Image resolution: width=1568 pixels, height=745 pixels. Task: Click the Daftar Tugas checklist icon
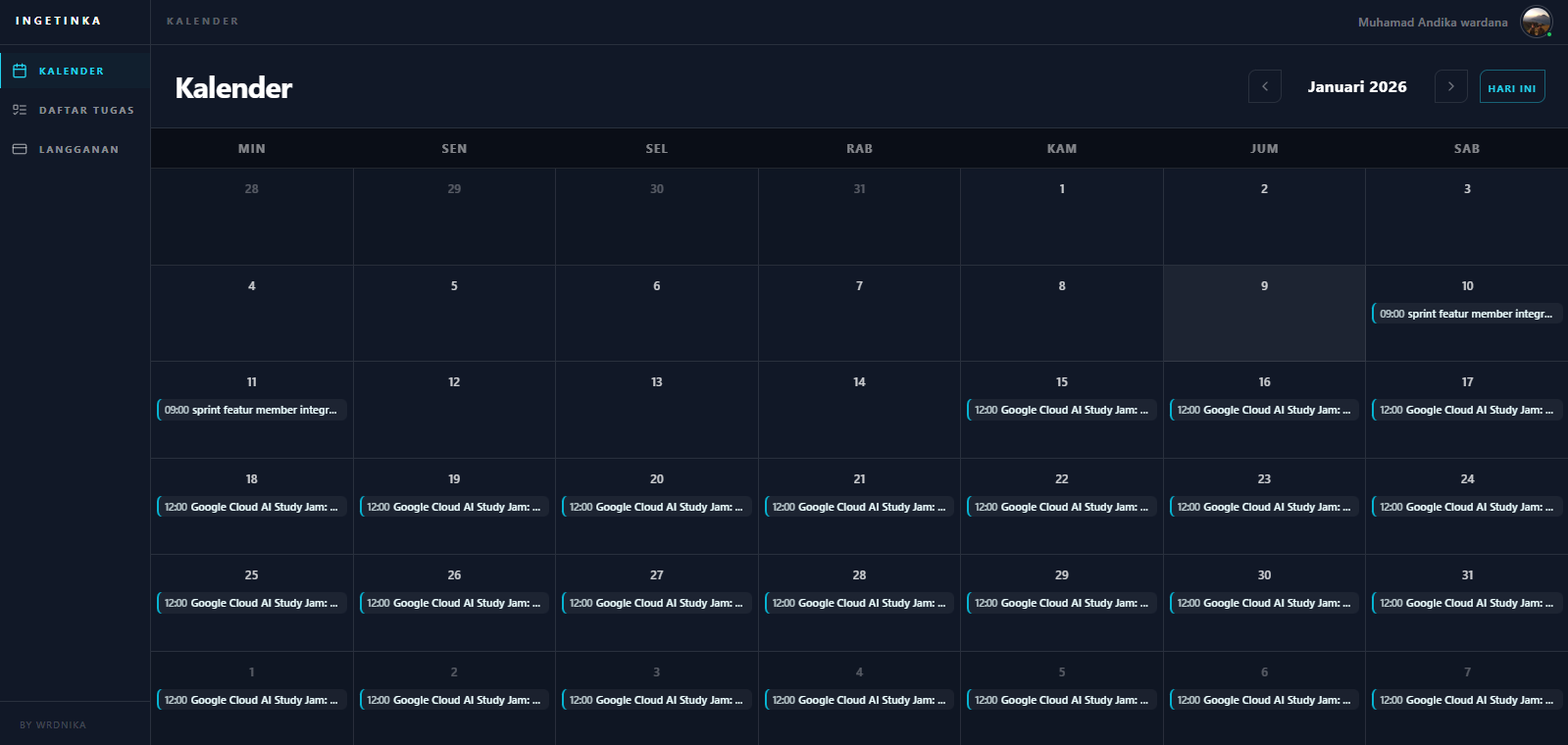click(20, 110)
